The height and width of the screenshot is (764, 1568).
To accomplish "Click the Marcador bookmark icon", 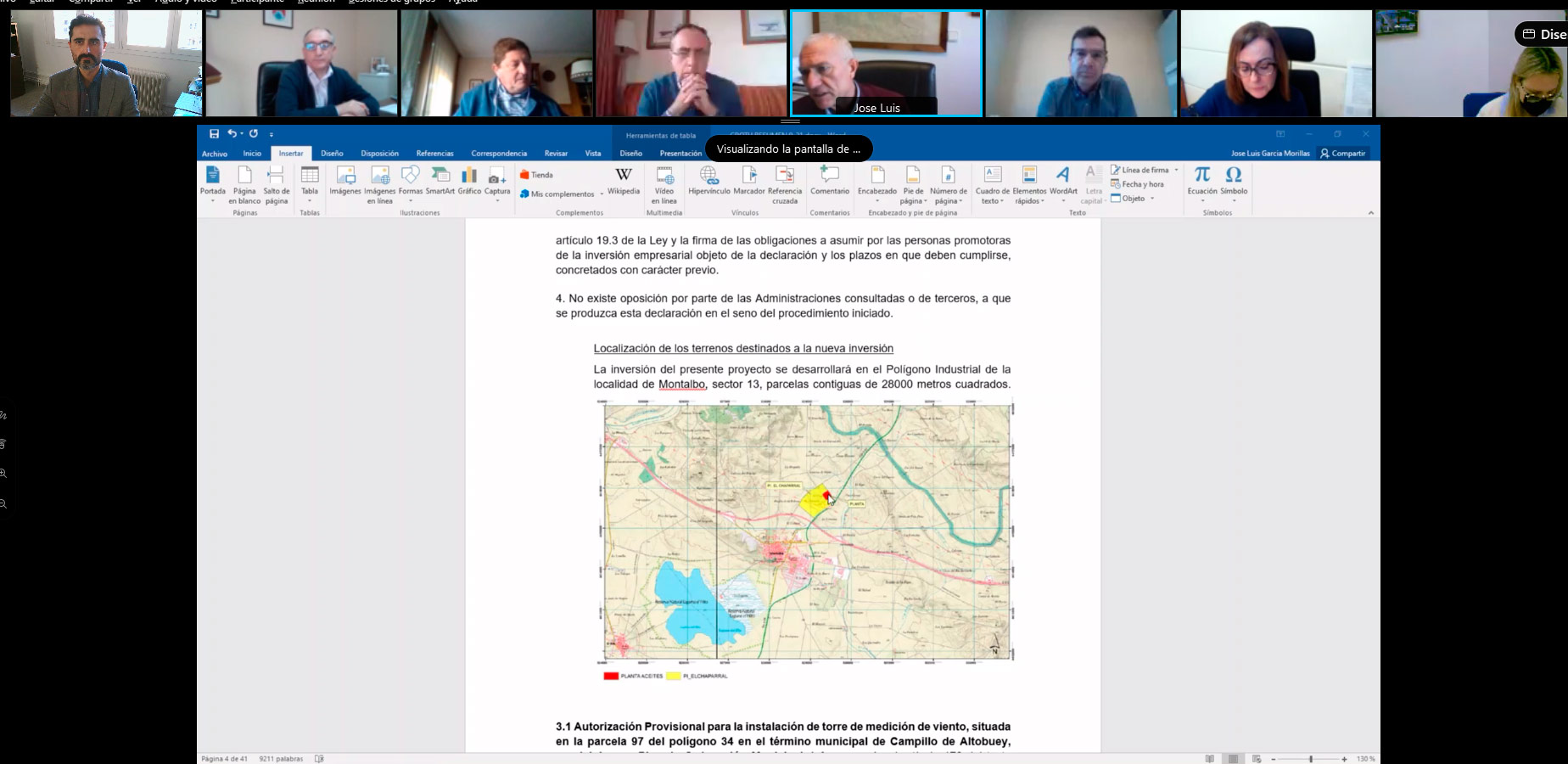I will coord(749,180).
